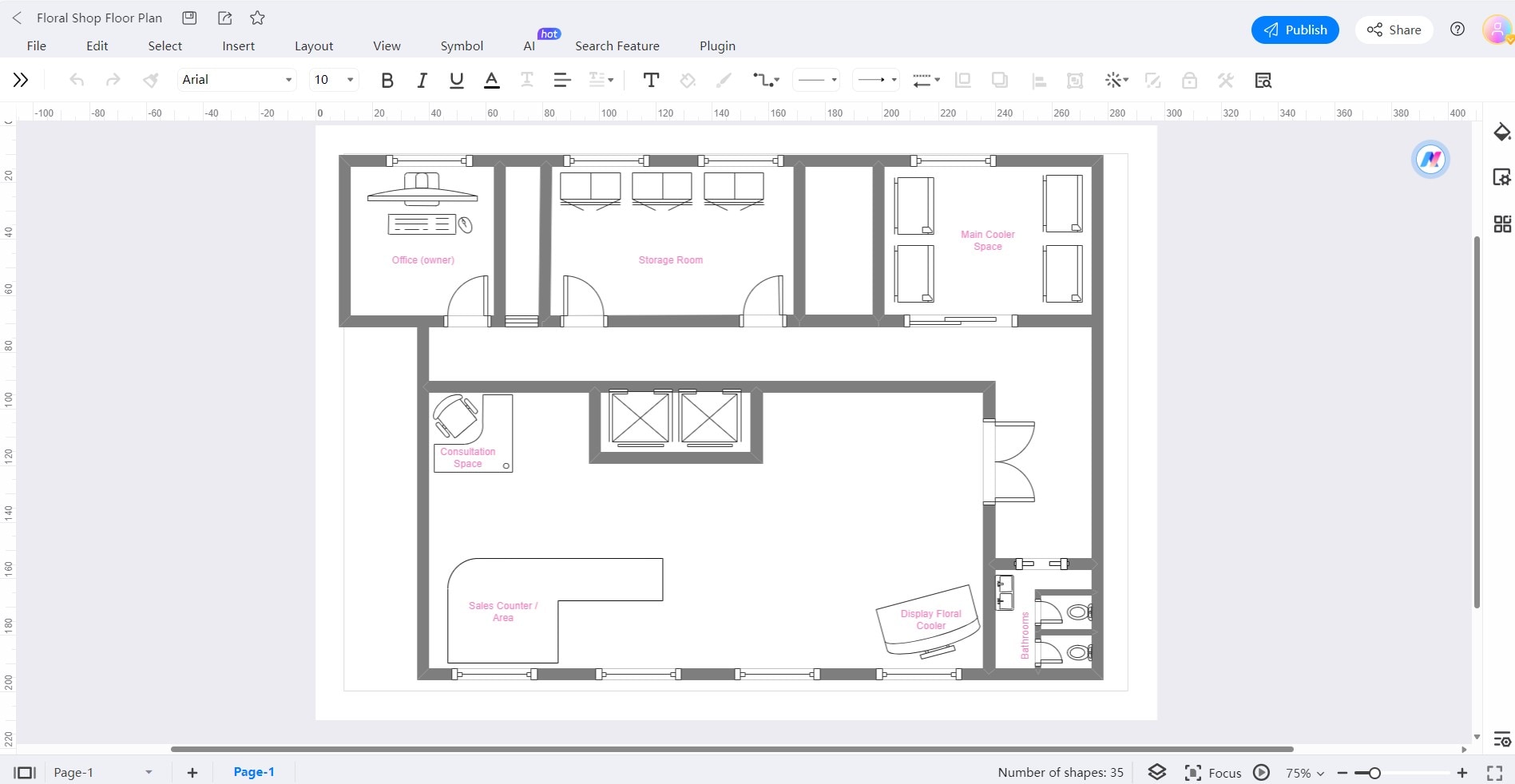Toggle Focus mode
The image size is (1515, 784).
coord(1213,772)
